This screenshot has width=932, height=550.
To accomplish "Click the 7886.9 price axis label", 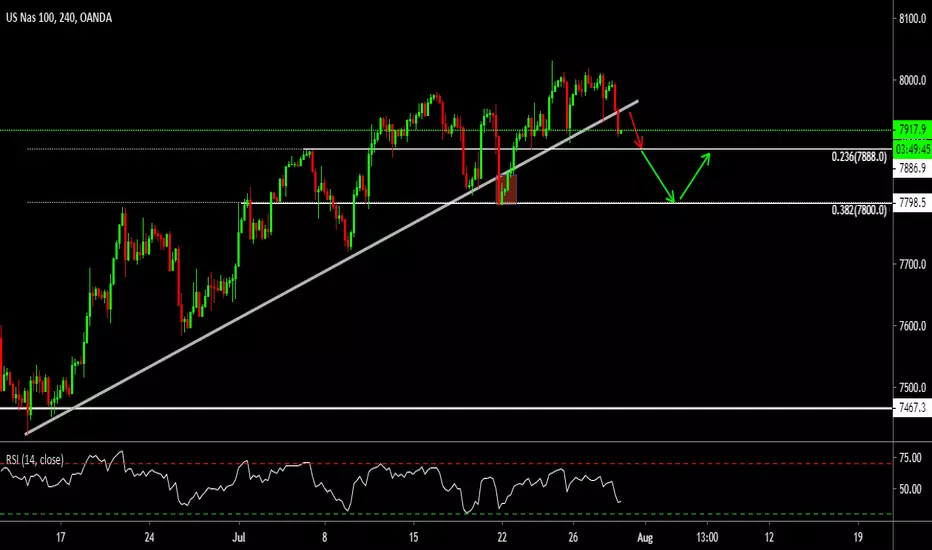I will [912, 169].
